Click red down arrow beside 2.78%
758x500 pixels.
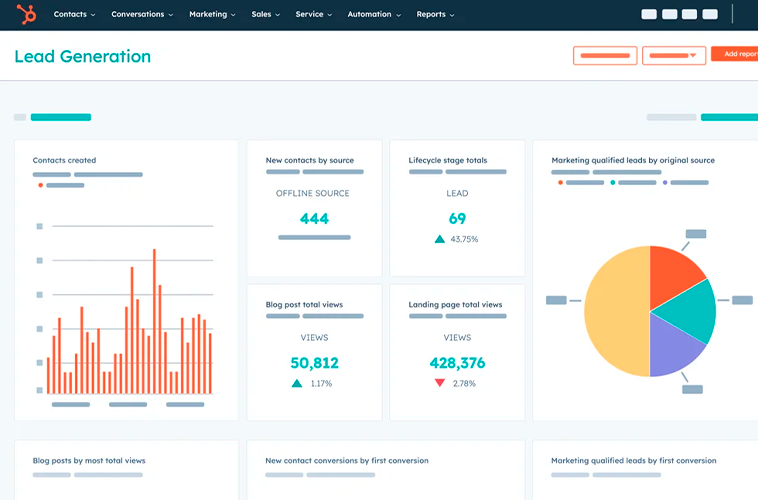click(x=439, y=383)
